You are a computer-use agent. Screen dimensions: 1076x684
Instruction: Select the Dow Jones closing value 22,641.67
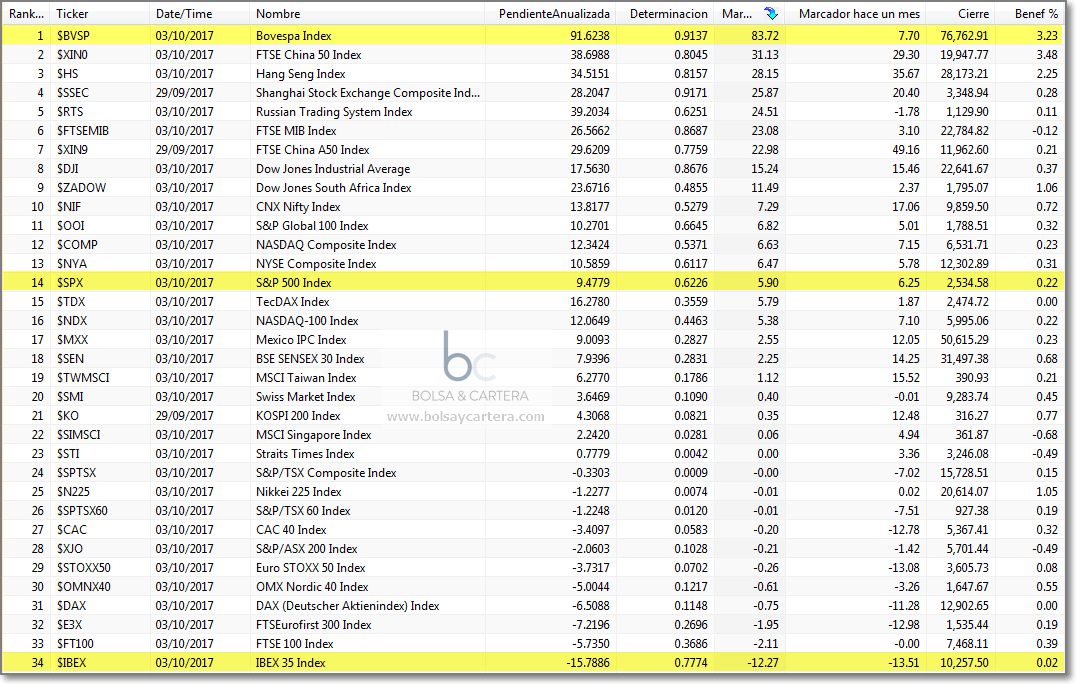tap(963, 169)
